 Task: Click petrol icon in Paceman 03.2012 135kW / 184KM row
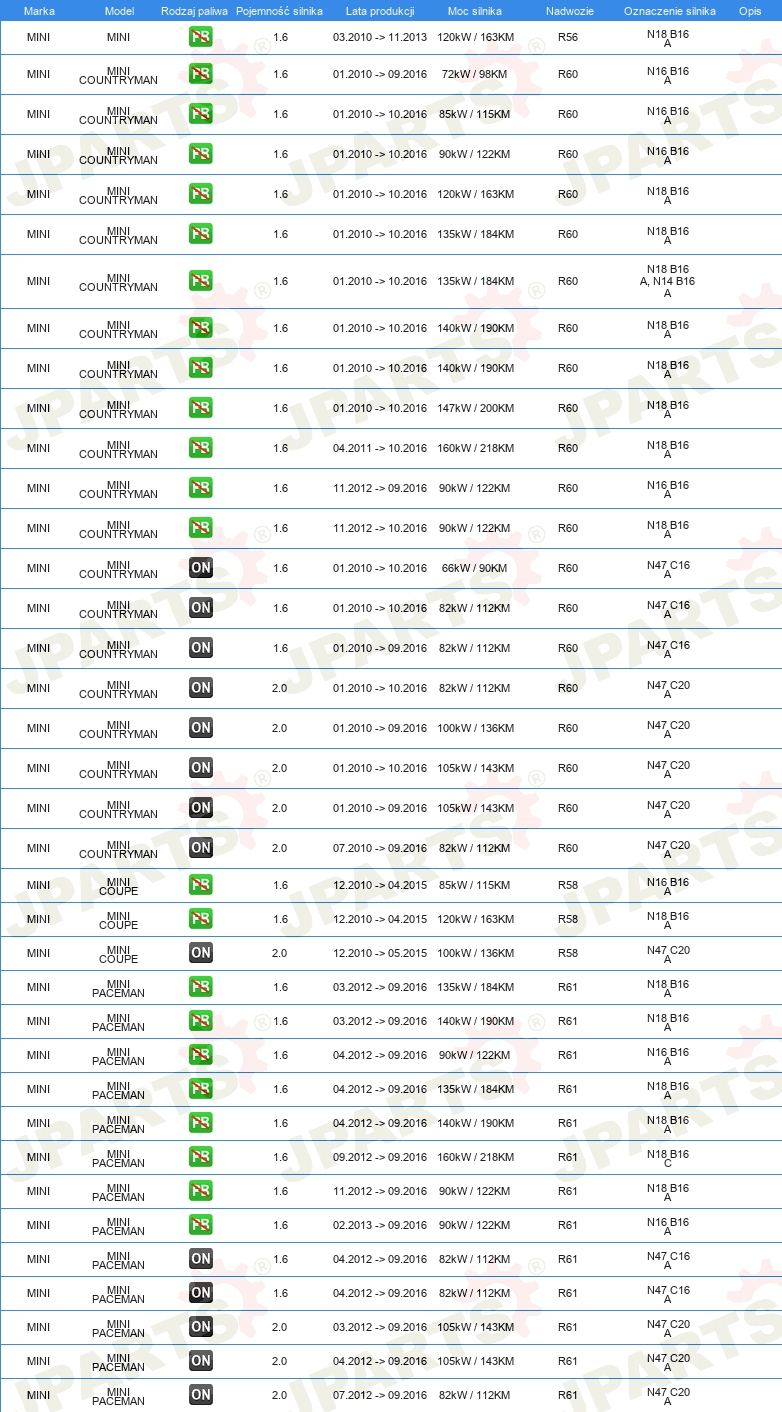[201, 987]
